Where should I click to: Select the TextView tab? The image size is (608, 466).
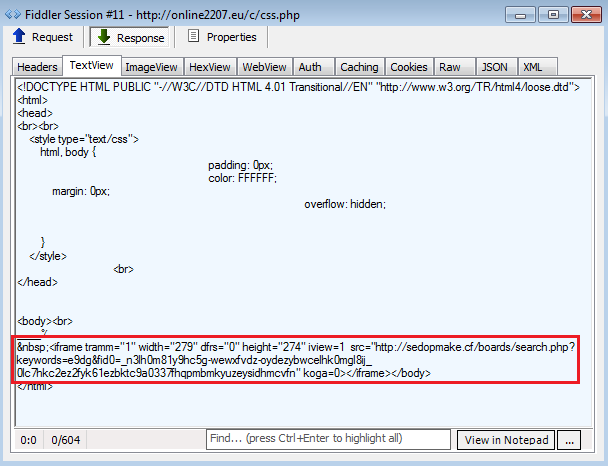click(x=92, y=65)
